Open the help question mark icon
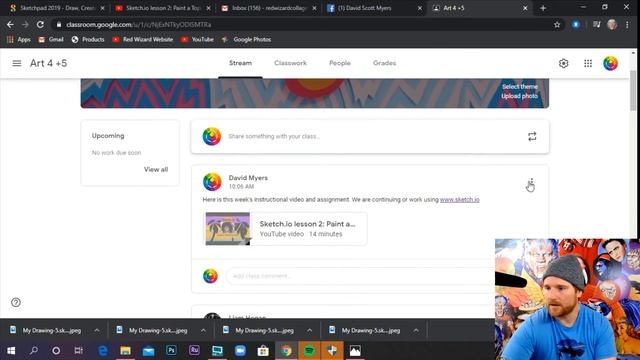640x360 pixels. point(16,302)
